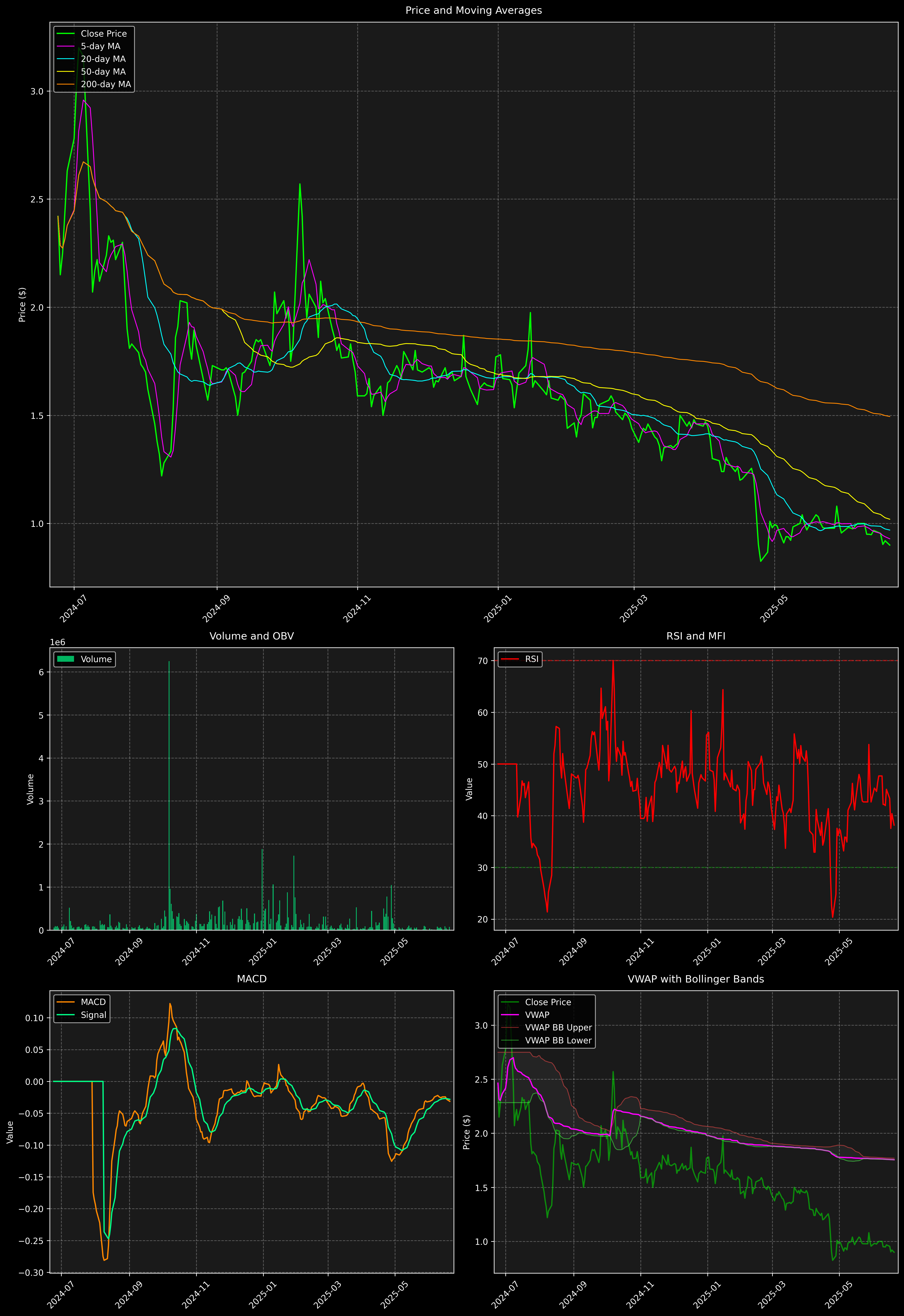Click the '1e6' scale notation above volume chart

[x=58, y=642]
